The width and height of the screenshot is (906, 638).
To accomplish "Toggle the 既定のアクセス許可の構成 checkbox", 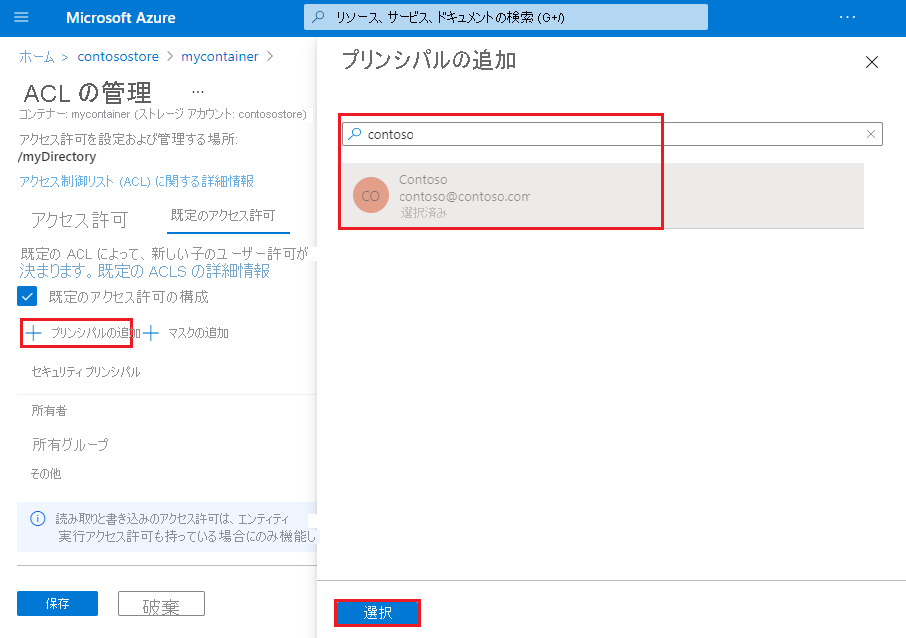I will coord(26,295).
